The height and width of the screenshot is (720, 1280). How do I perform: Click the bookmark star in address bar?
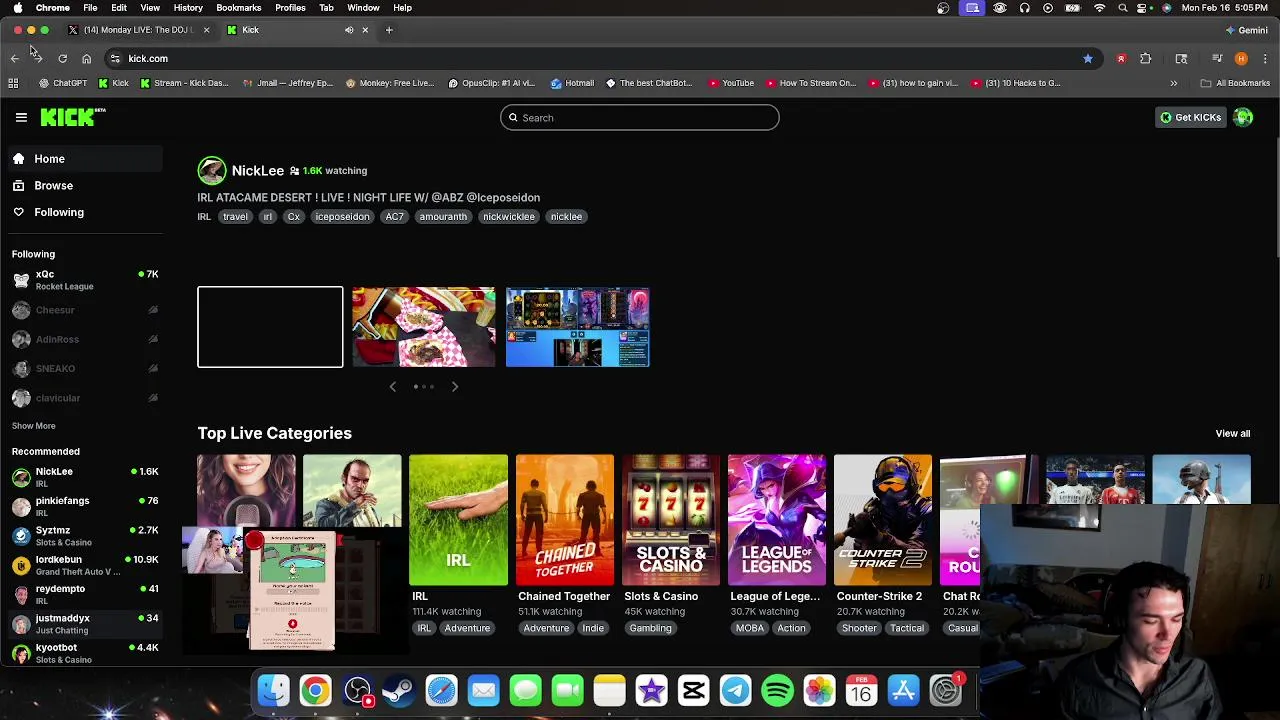1087,59
